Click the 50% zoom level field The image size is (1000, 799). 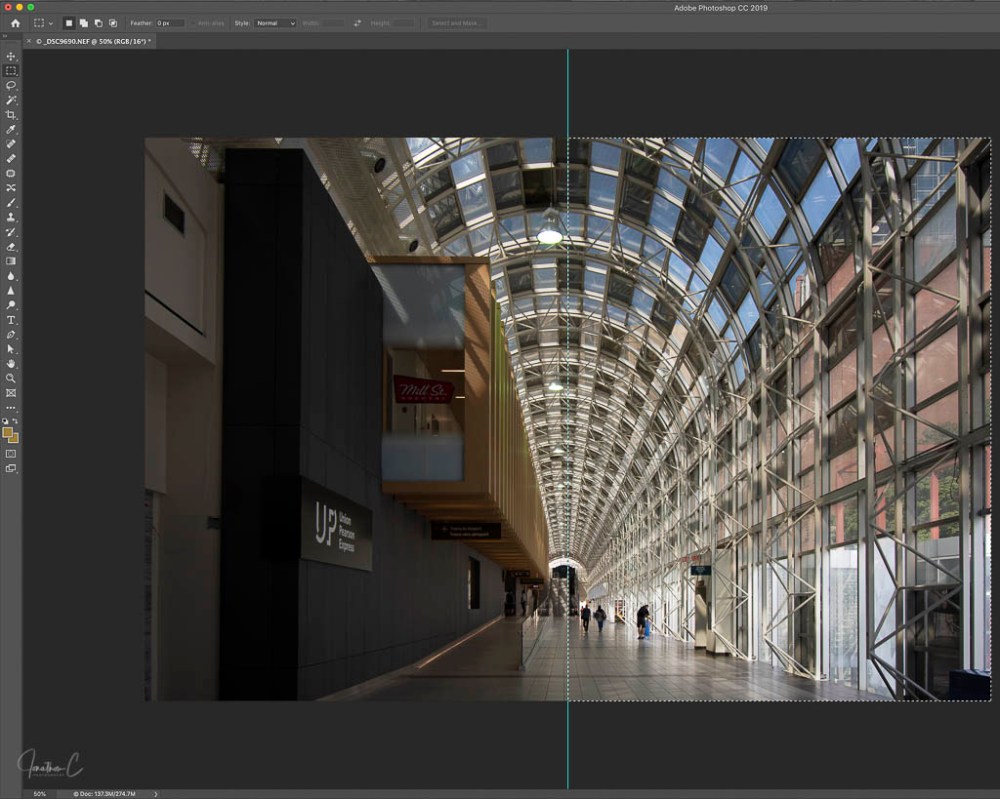click(x=39, y=794)
